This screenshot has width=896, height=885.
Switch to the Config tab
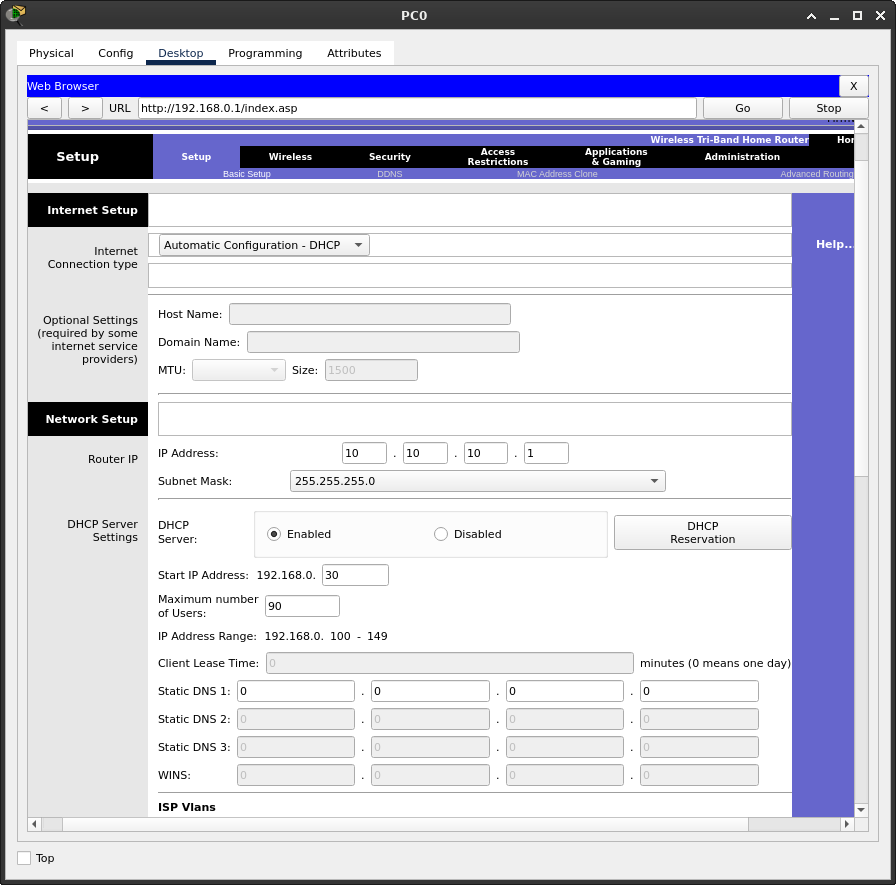tap(115, 53)
